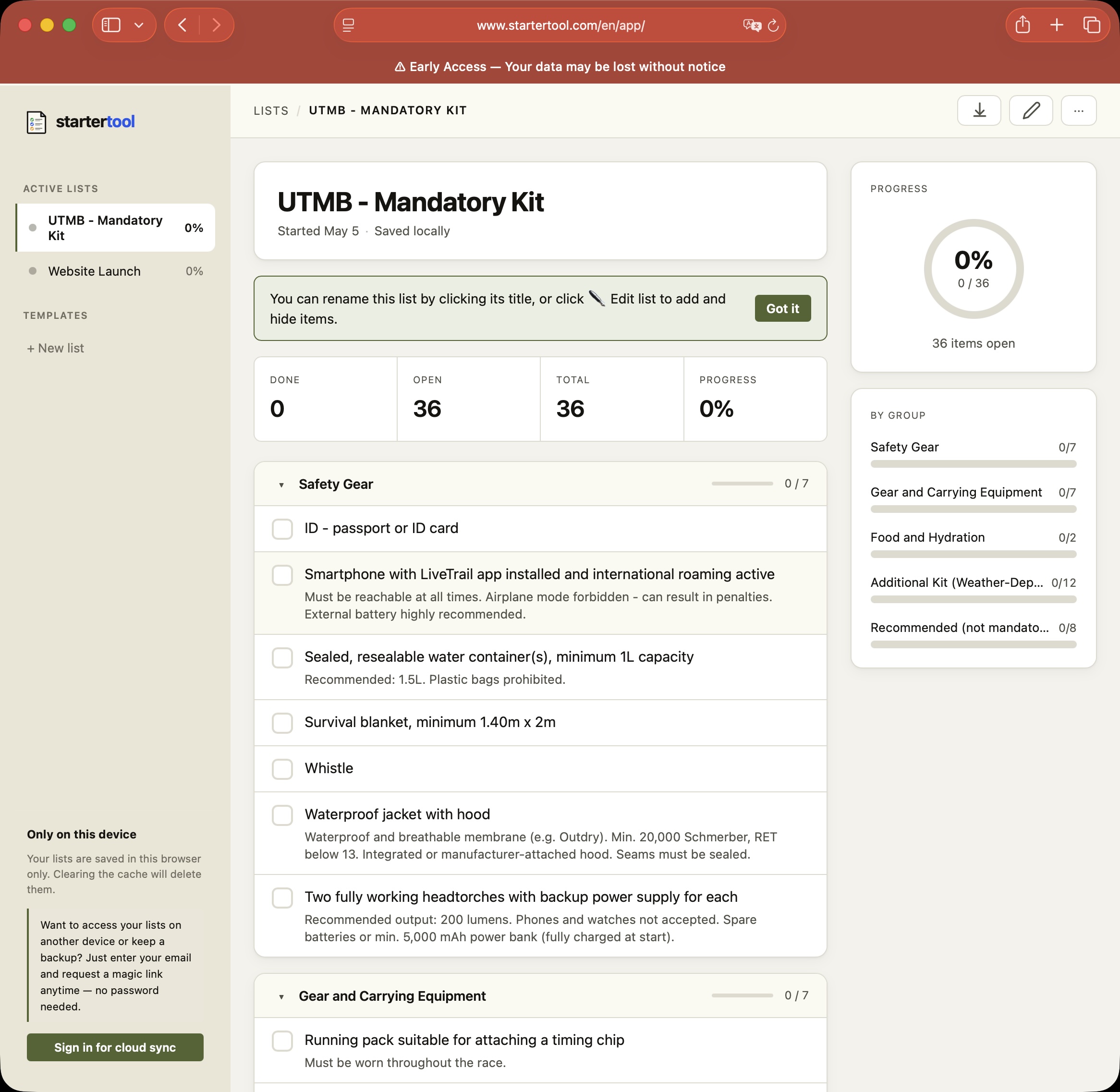1120x1092 pixels.
Task: Click Gear and Carrying Equipment in By Group
Action: (x=973, y=499)
